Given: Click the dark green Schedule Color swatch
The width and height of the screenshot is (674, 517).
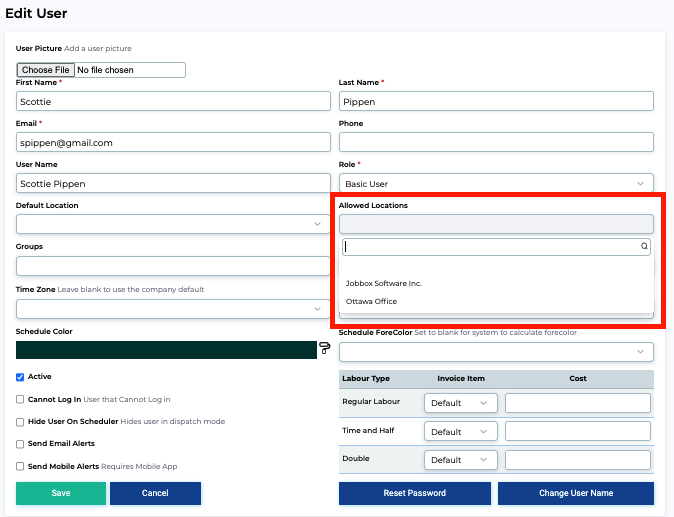Looking at the screenshot, I should pos(166,350).
